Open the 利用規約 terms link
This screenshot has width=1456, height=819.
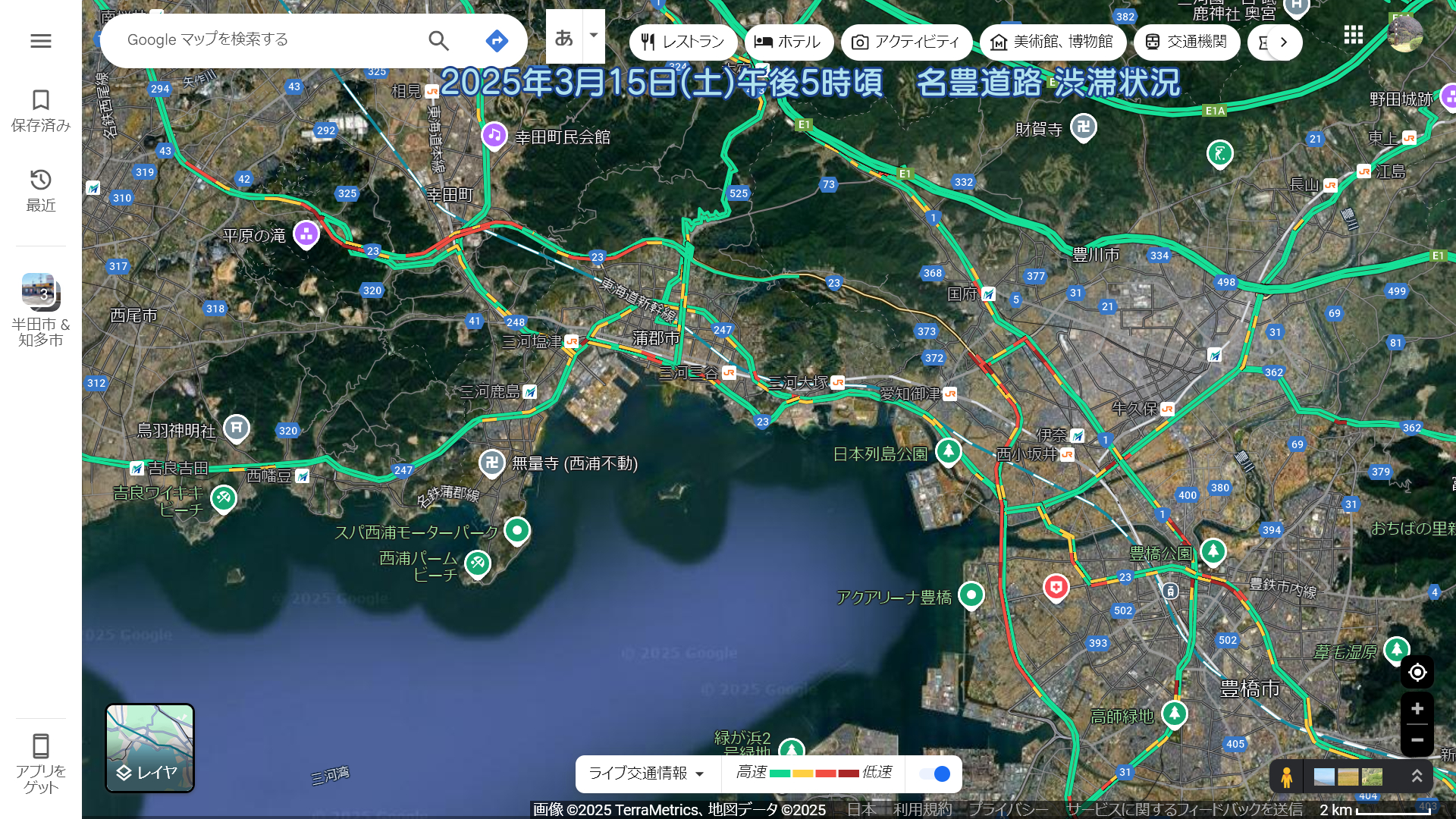tap(922, 810)
